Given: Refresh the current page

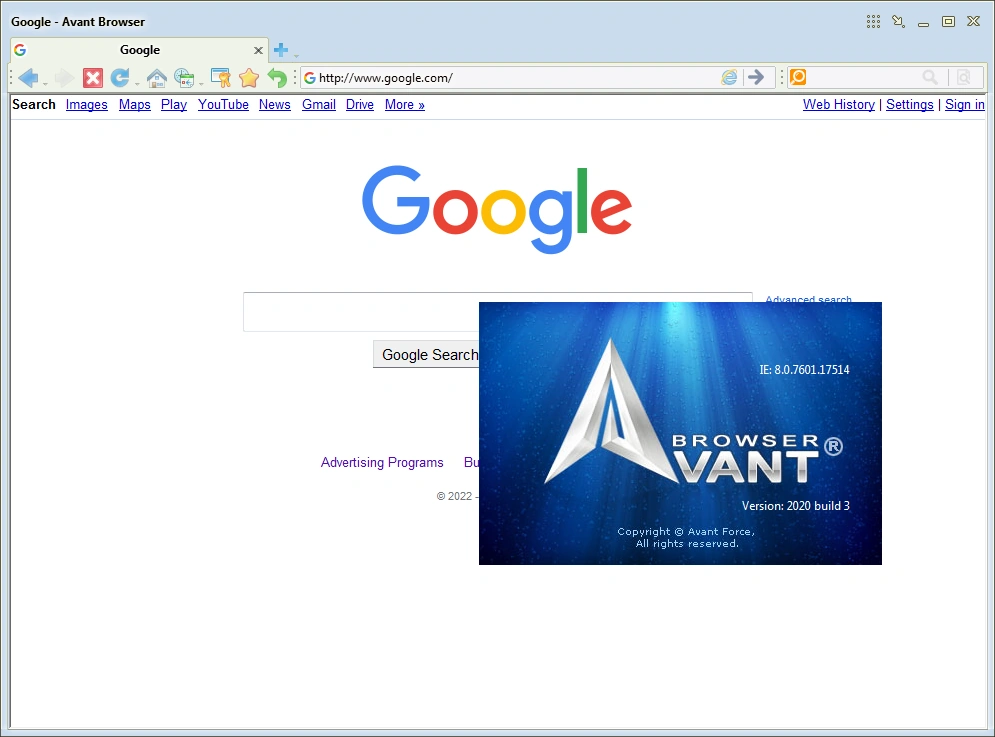Looking at the screenshot, I should pos(121,77).
